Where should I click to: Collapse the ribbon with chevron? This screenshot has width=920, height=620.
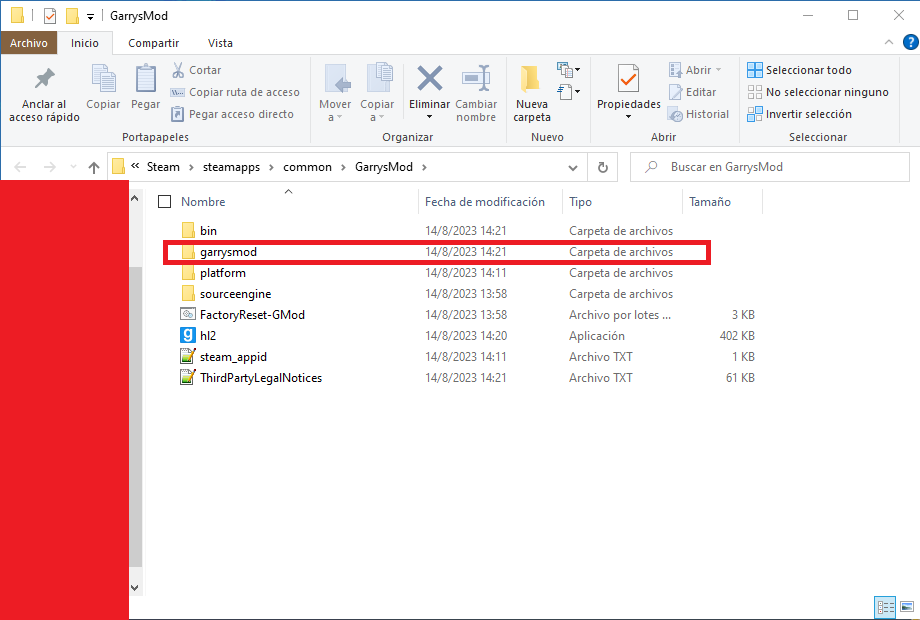click(888, 42)
